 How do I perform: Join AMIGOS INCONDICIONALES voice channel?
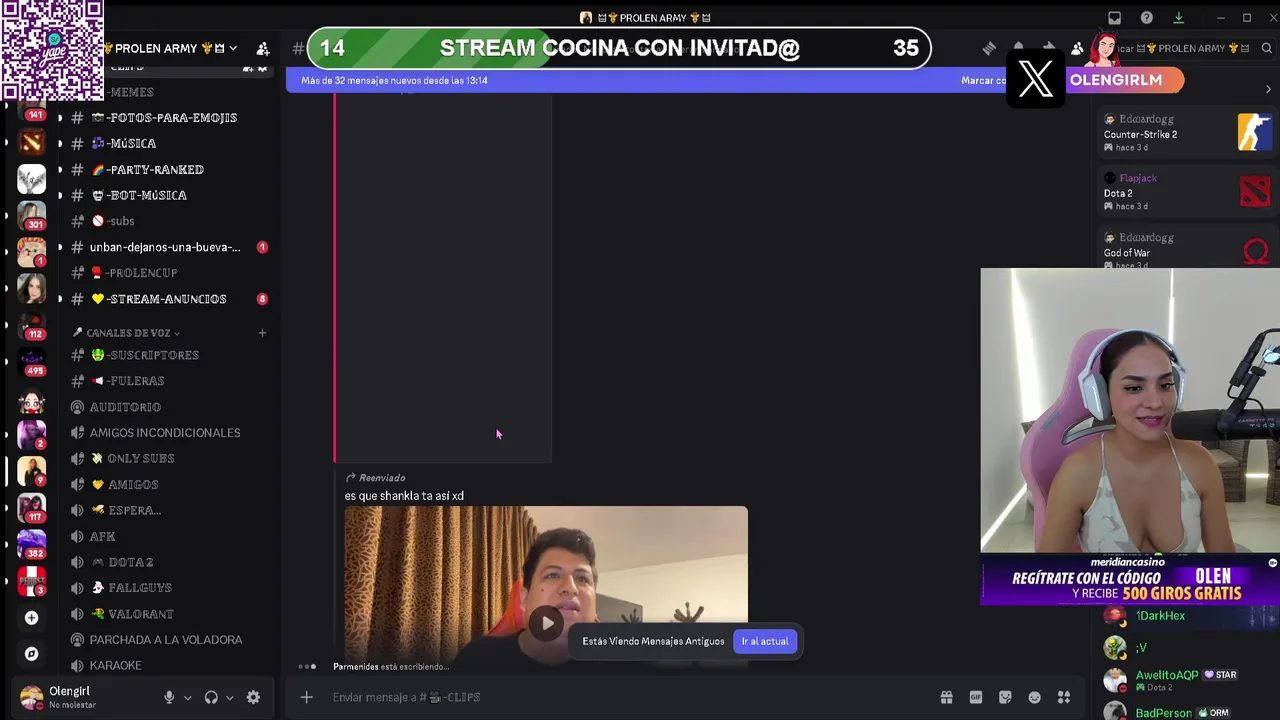[163, 433]
